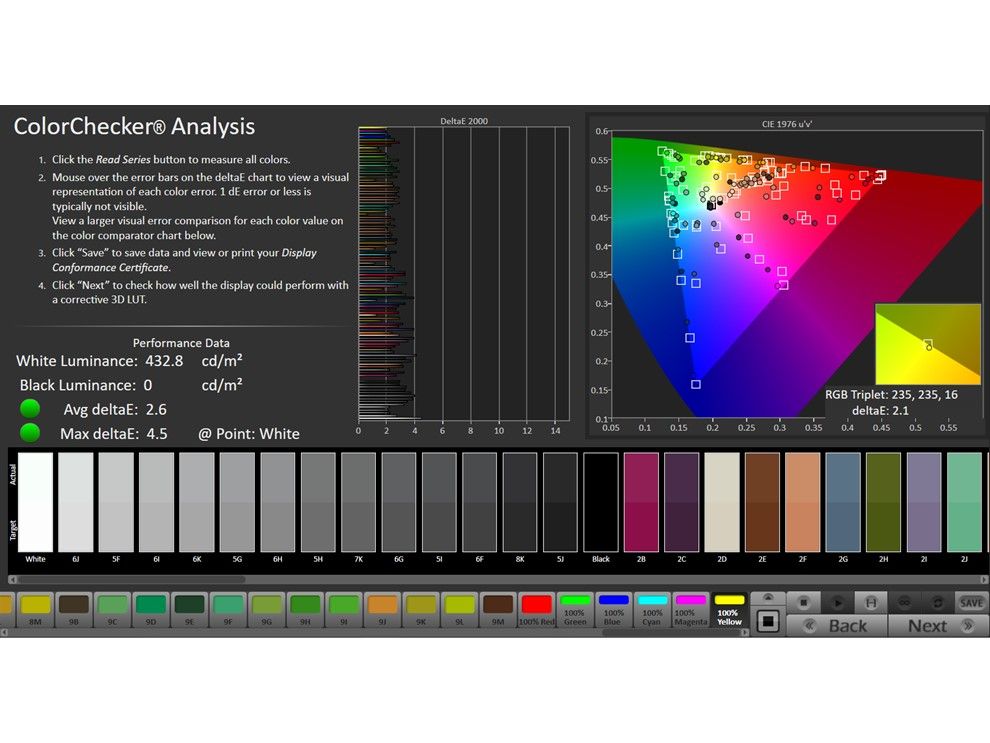Choose the 100% Blue patch
Image resolution: width=990 pixels, height=743 pixels.
614,610
